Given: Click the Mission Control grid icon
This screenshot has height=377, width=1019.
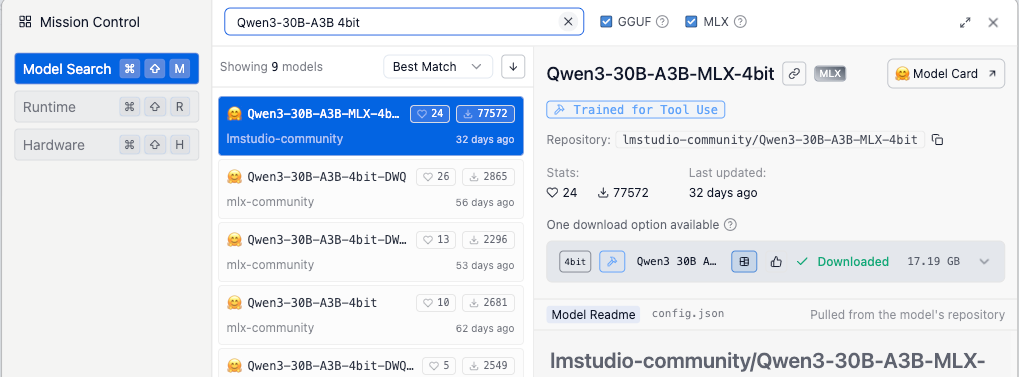Looking at the screenshot, I should (25, 22).
